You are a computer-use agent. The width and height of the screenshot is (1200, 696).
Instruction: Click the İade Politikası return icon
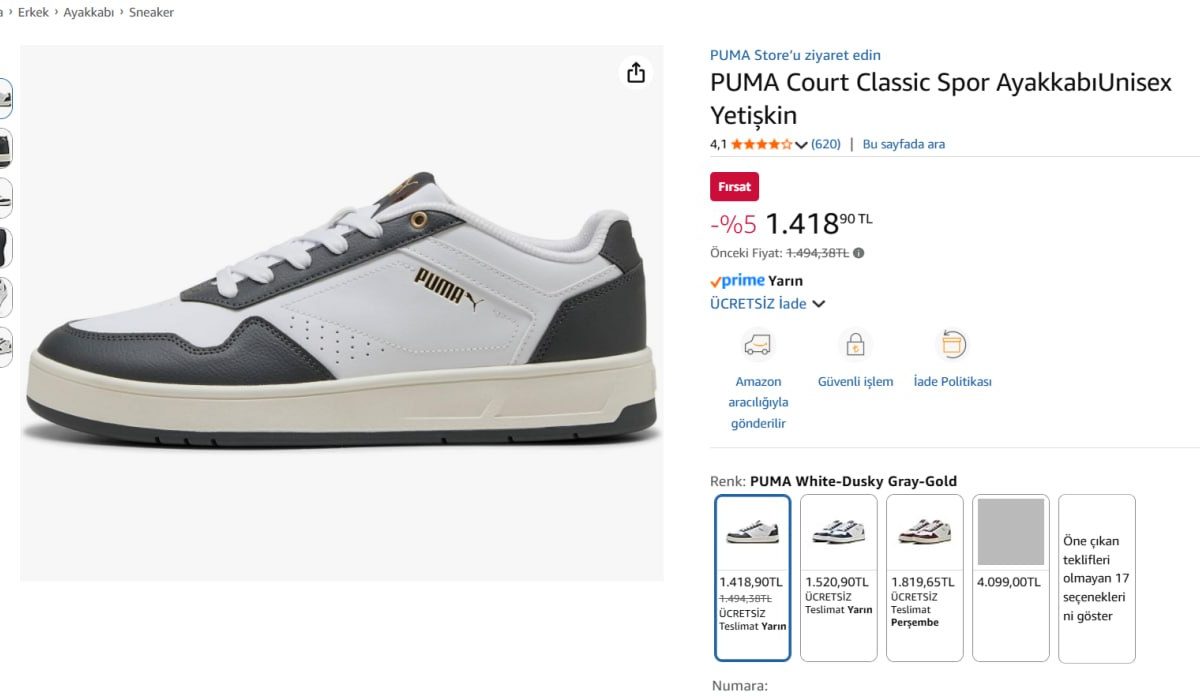[x=951, y=344]
